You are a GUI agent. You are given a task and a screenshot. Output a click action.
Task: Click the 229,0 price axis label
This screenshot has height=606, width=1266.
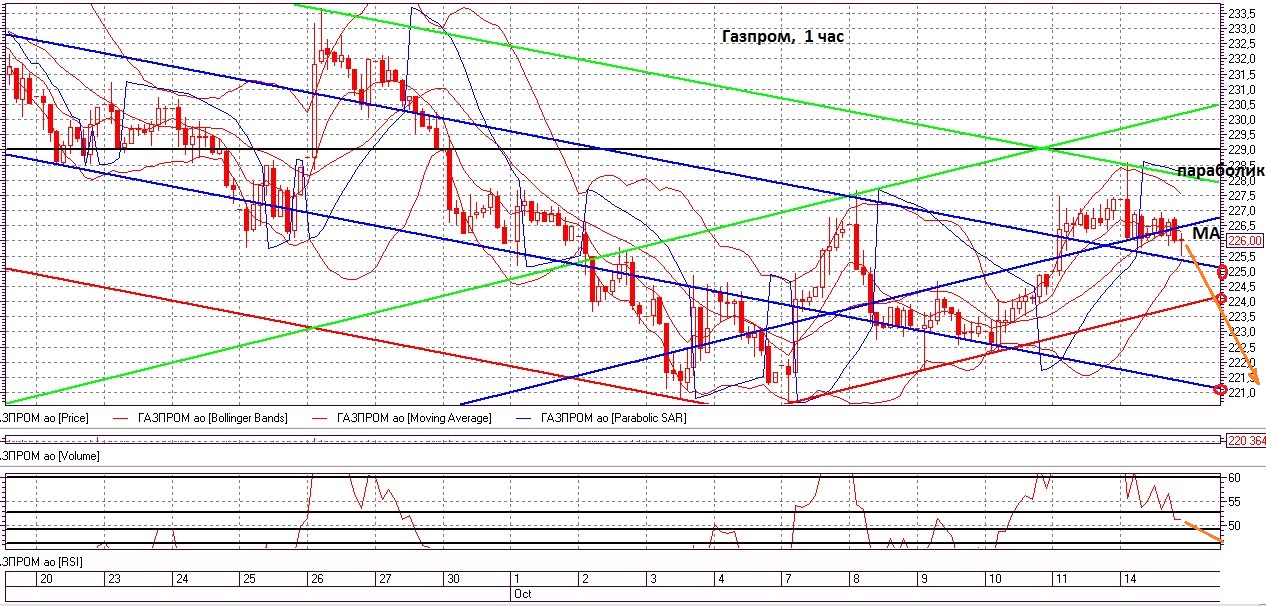[1240, 149]
